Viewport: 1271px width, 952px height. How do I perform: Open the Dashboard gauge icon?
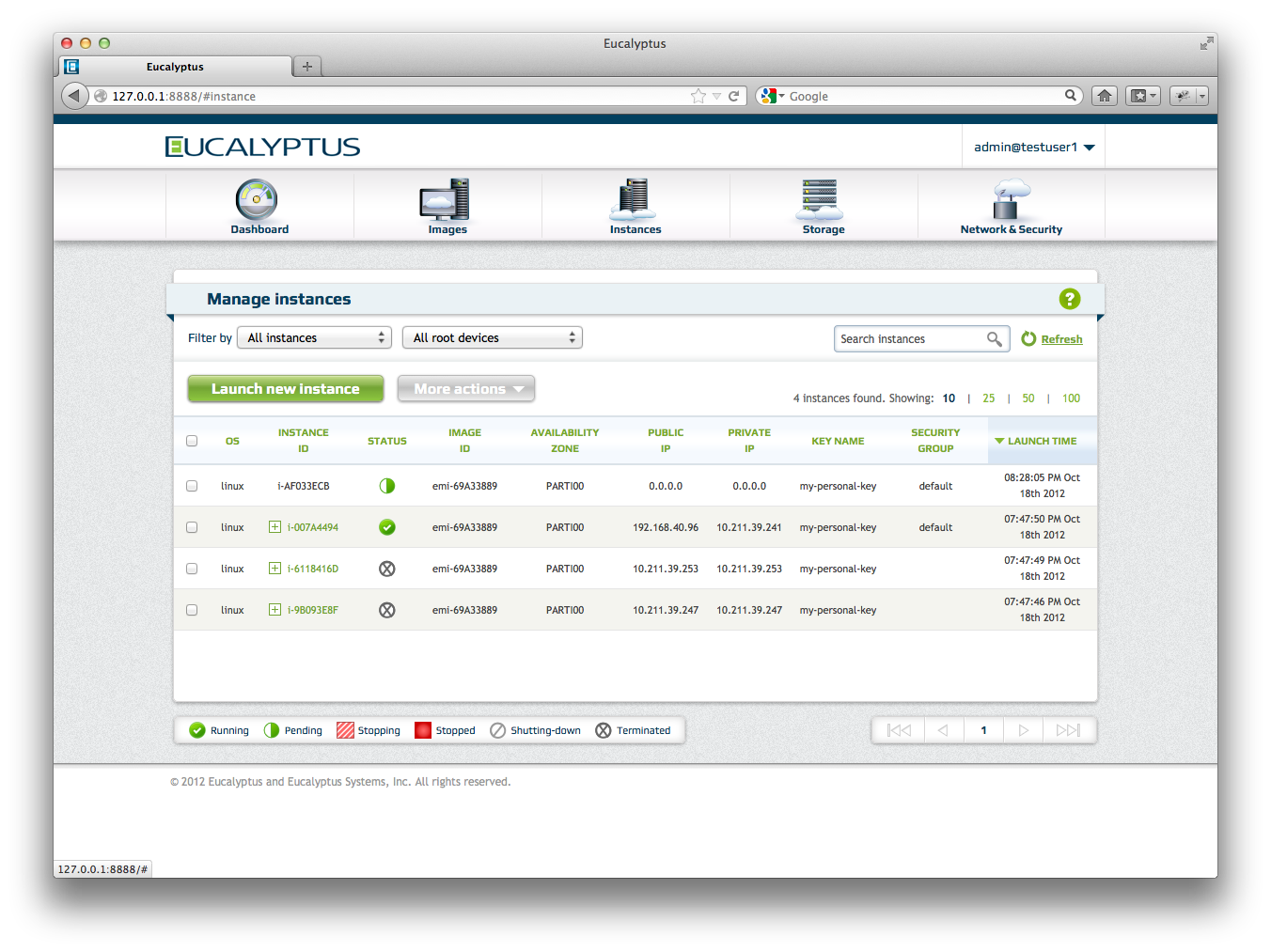[x=257, y=199]
